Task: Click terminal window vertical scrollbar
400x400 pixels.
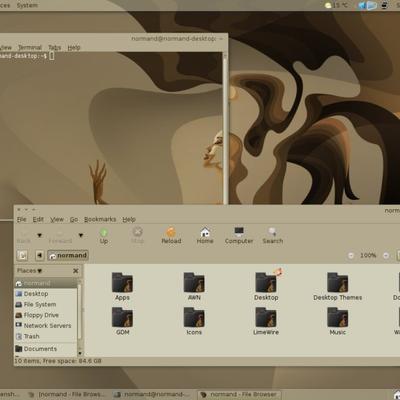Action: (225, 128)
